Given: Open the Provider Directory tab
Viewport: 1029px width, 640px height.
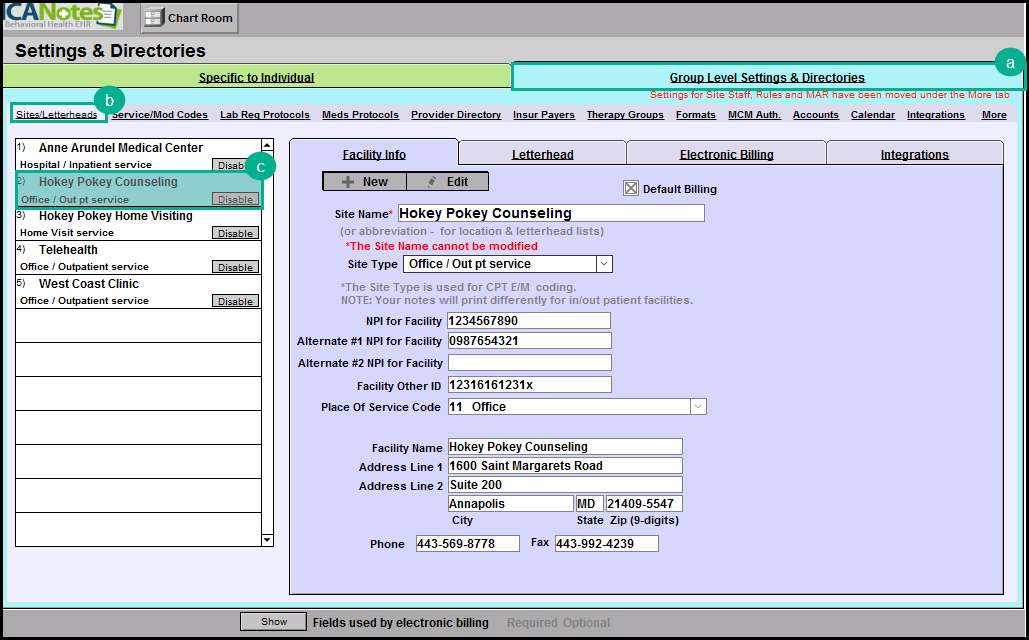Looking at the screenshot, I should (456, 115).
